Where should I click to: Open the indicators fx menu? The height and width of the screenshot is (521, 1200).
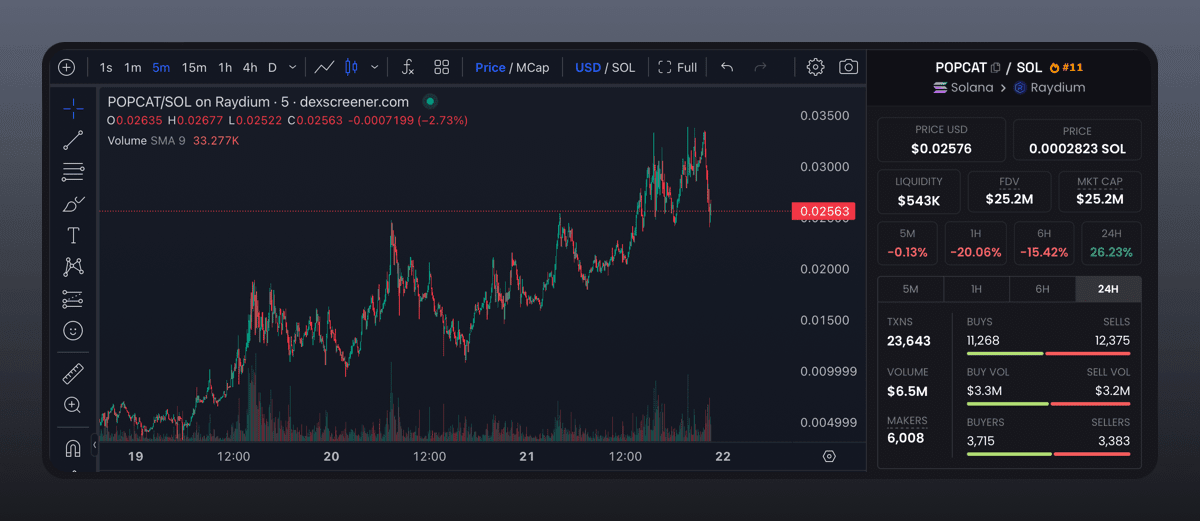(x=407, y=67)
